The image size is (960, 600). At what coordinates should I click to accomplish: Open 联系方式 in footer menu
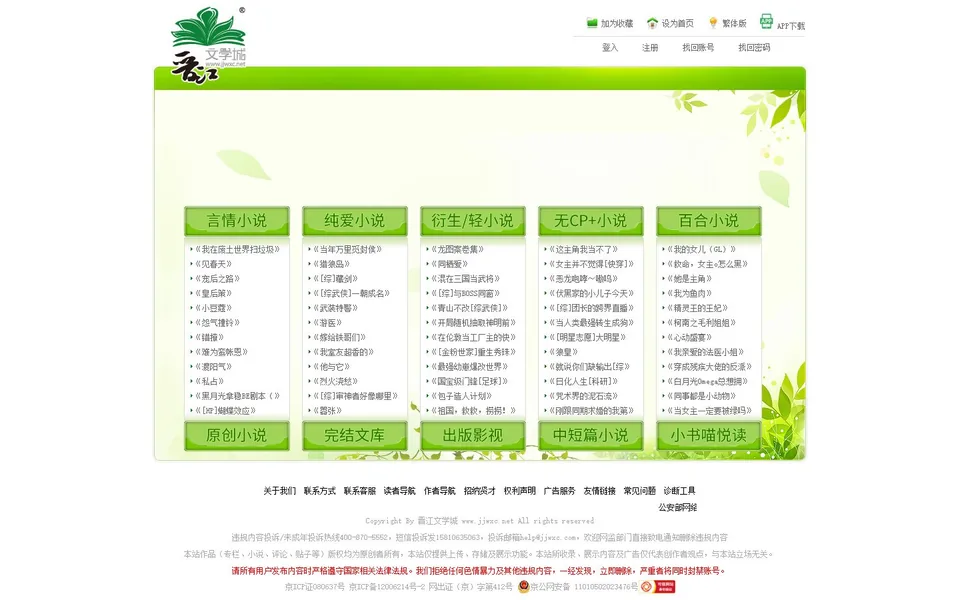click(320, 491)
